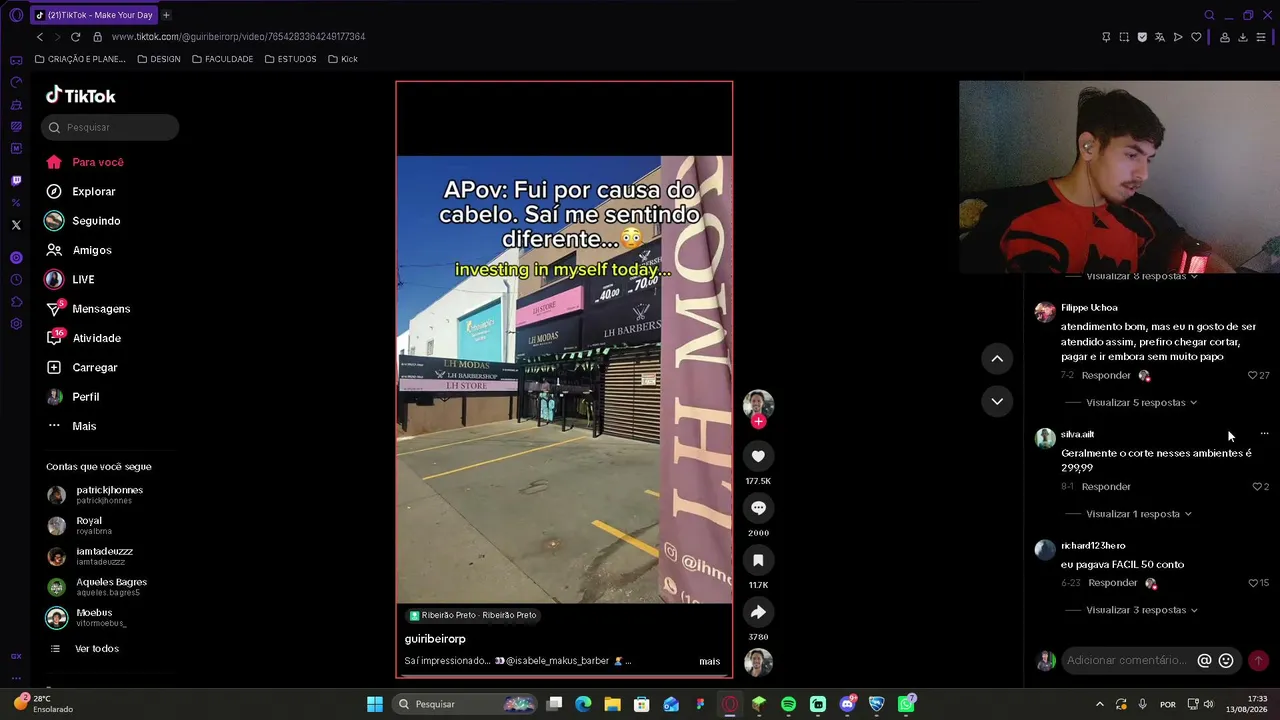
Task: Expand the 'Mais' sidebar menu
Action: [84, 426]
